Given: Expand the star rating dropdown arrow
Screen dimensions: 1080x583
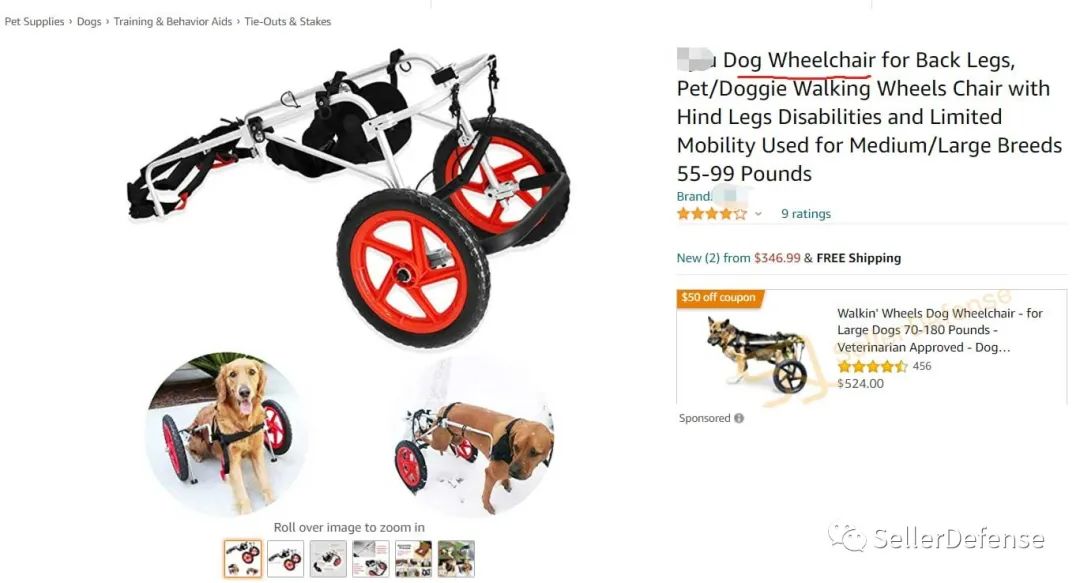Looking at the screenshot, I should [x=758, y=214].
